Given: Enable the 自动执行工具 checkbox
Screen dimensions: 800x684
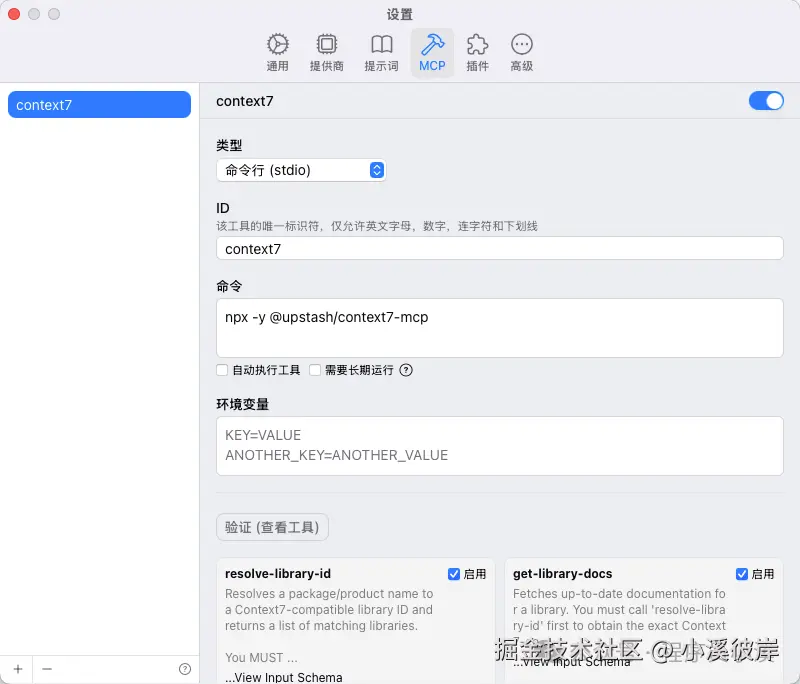Looking at the screenshot, I should 222,370.
